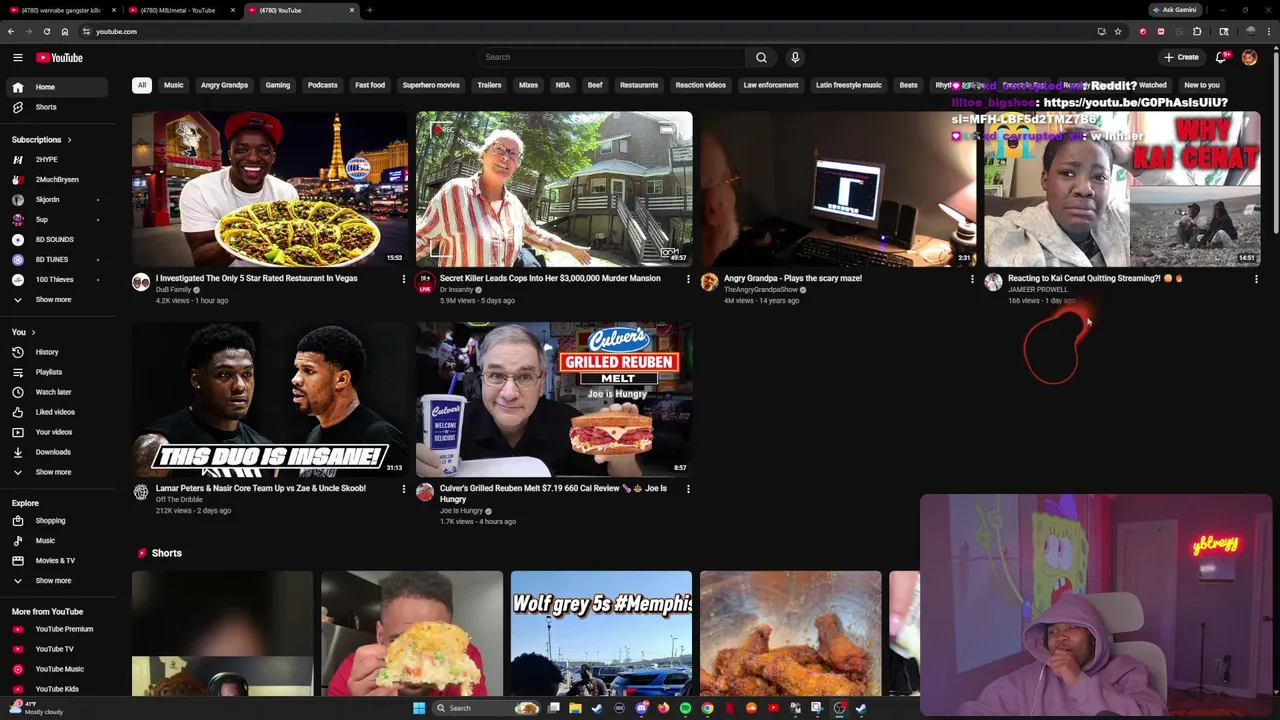Open more options for Lamar Peters video
Screen dimensions: 1280x720
tap(404, 489)
